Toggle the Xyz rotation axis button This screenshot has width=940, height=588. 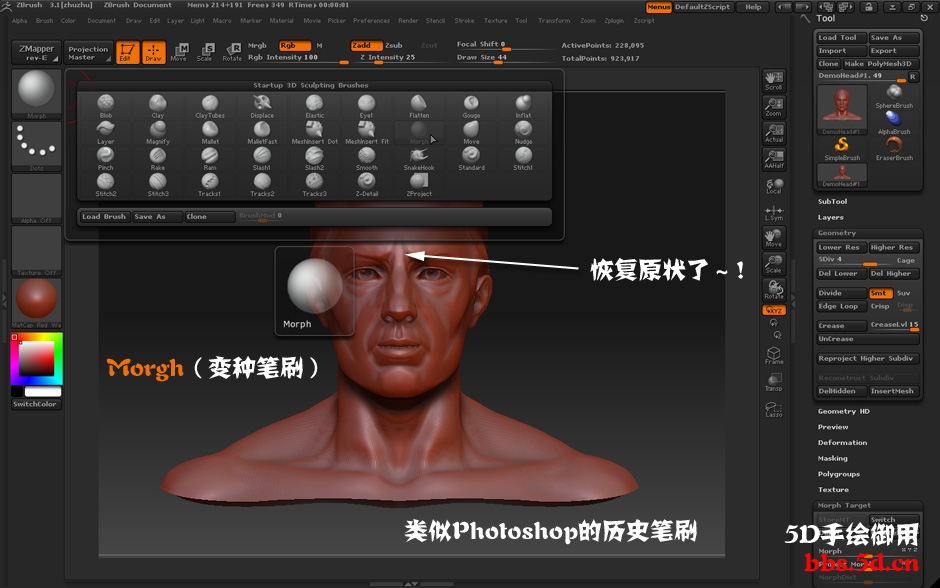pos(774,310)
